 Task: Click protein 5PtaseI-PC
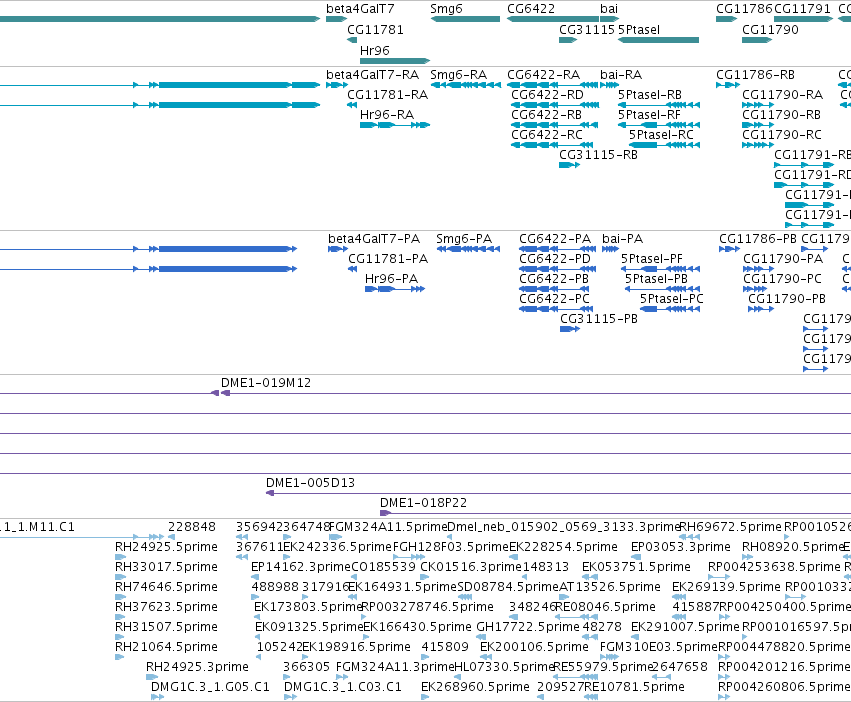[x=670, y=309]
